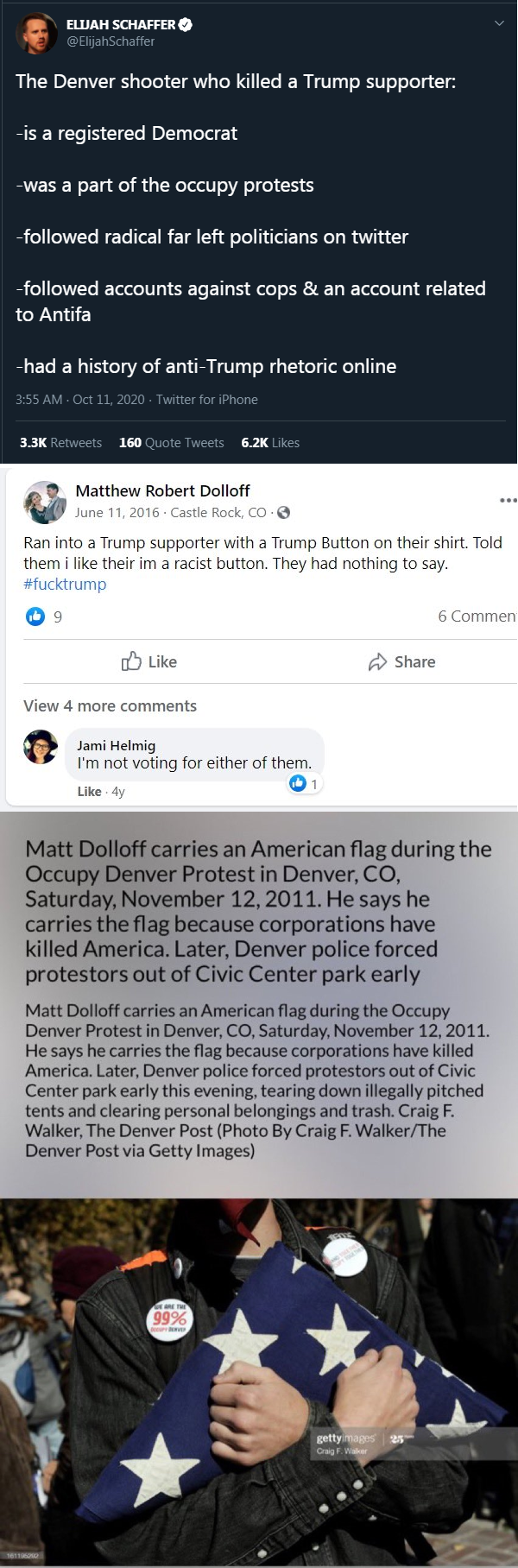The width and height of the screenshot is (518, 1568).
Task: View the 160 Quote Tweets list
Action: (x=171, y=443)
